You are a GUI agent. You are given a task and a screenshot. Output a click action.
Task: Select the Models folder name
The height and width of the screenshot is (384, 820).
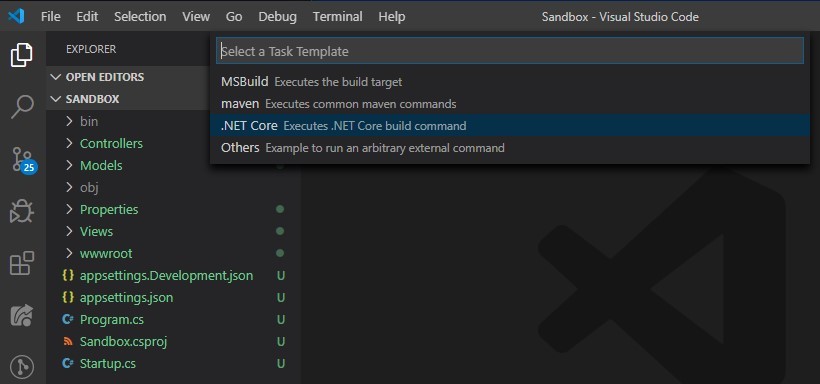[101, 165]
